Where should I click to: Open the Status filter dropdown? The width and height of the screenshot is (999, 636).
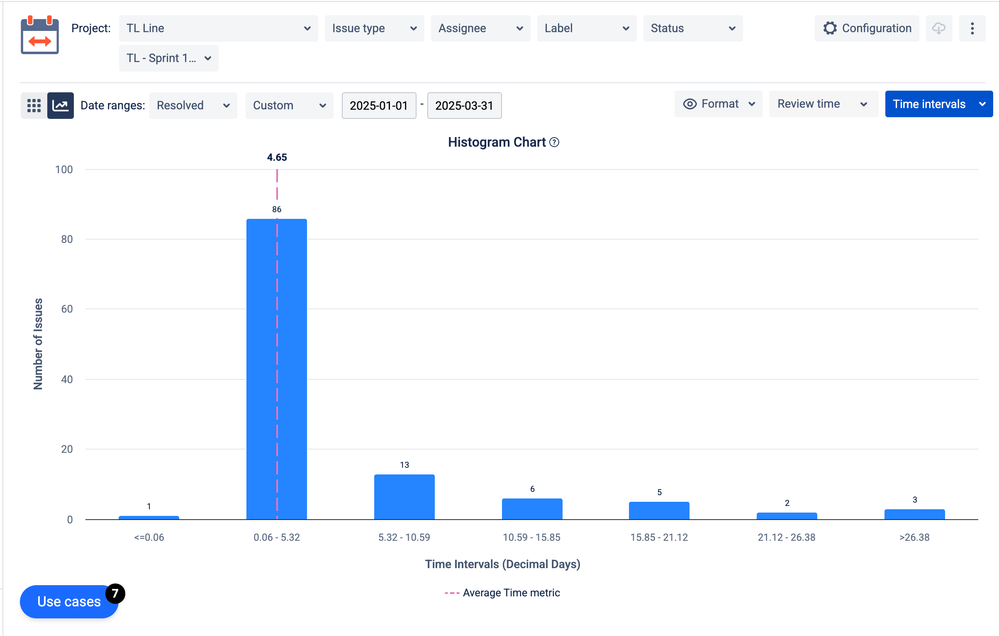click(x=693, y=29)
